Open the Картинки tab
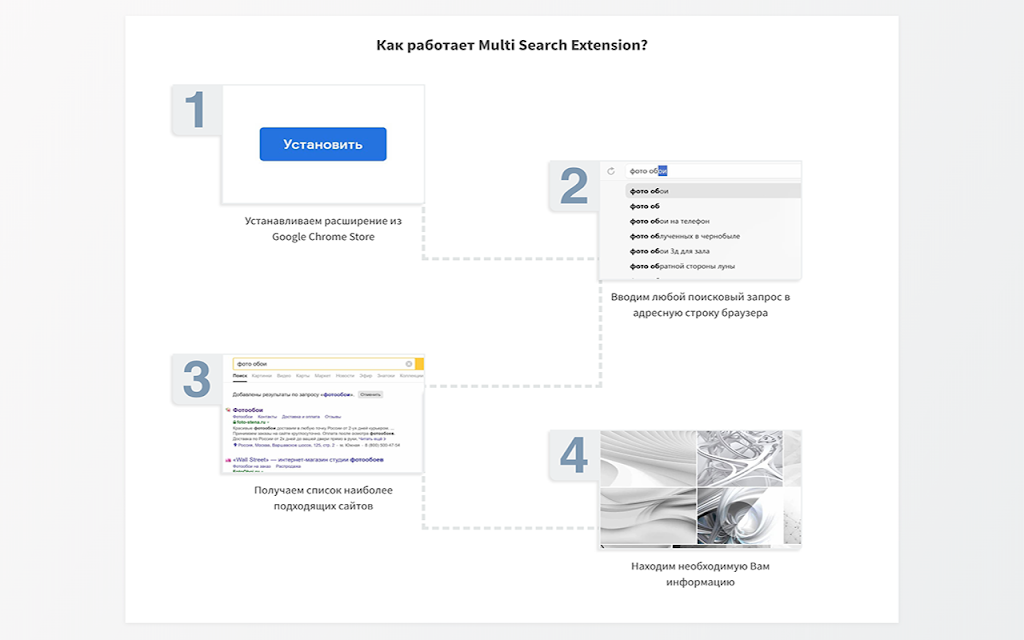The height and width of the screenshot is (640, 1024). pos(262,376)
